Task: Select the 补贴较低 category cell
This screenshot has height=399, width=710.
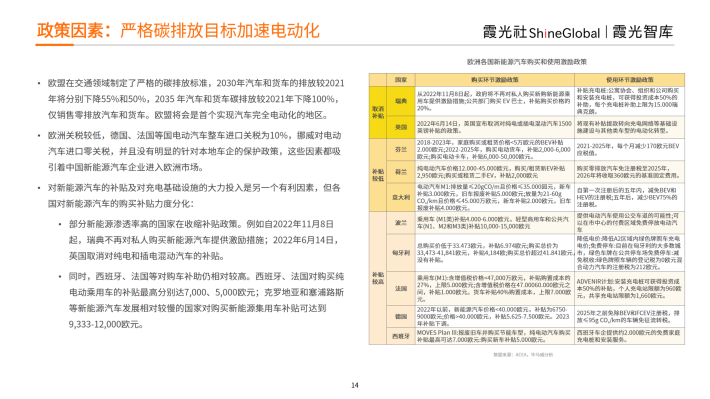Action: (378, 175)
